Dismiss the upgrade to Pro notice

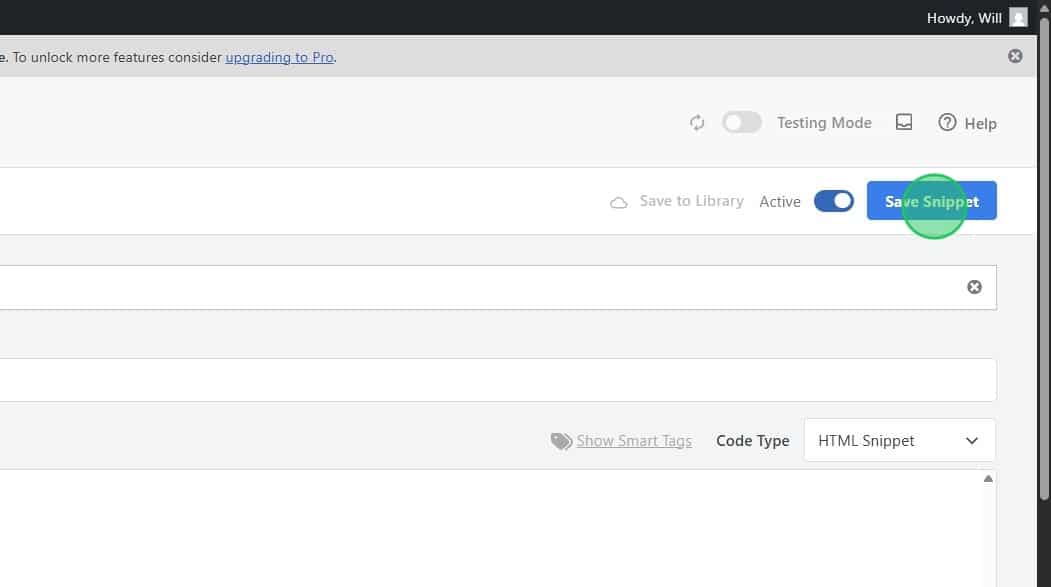[1015, 56]
